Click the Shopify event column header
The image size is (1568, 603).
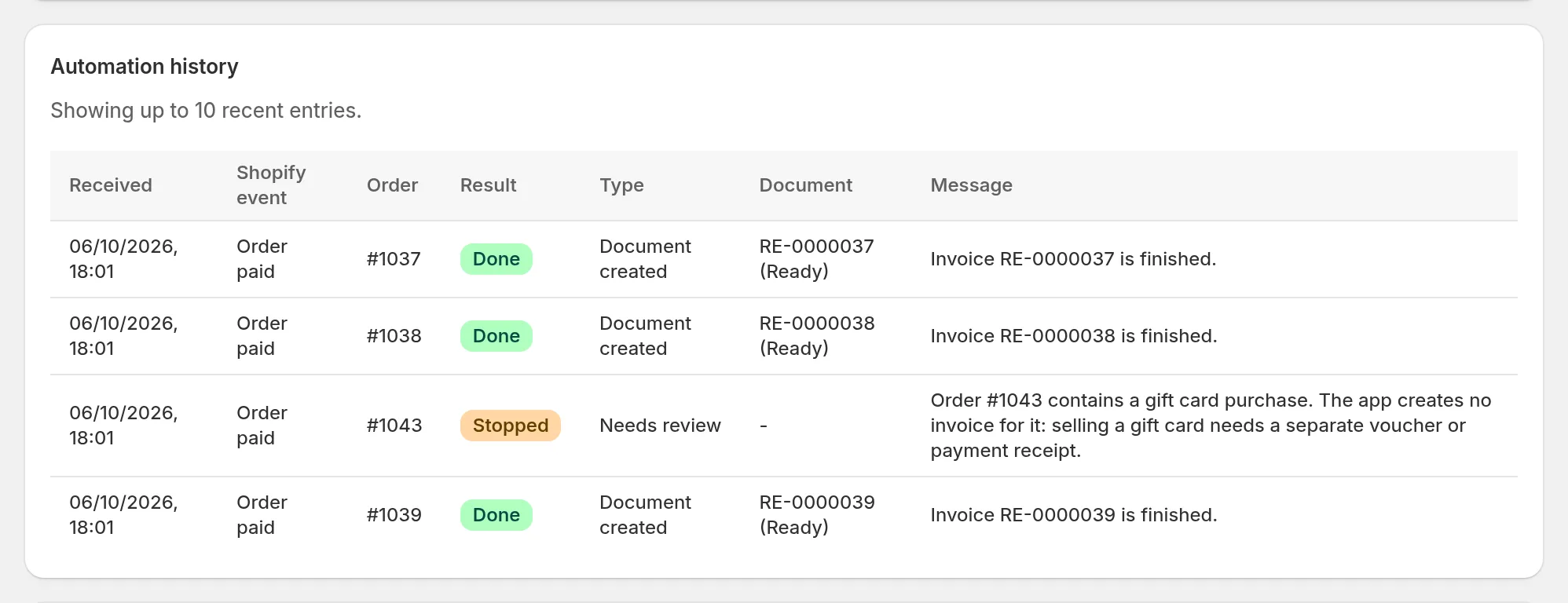pos(271,185)
